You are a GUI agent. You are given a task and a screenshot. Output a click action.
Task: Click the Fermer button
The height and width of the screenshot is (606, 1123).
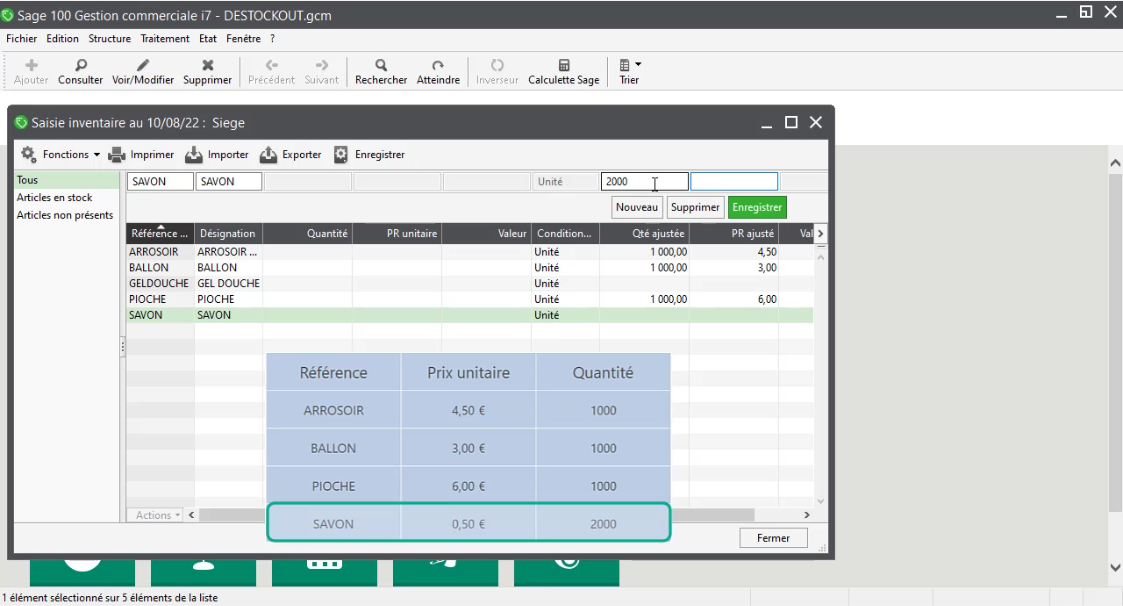(772, 537)
